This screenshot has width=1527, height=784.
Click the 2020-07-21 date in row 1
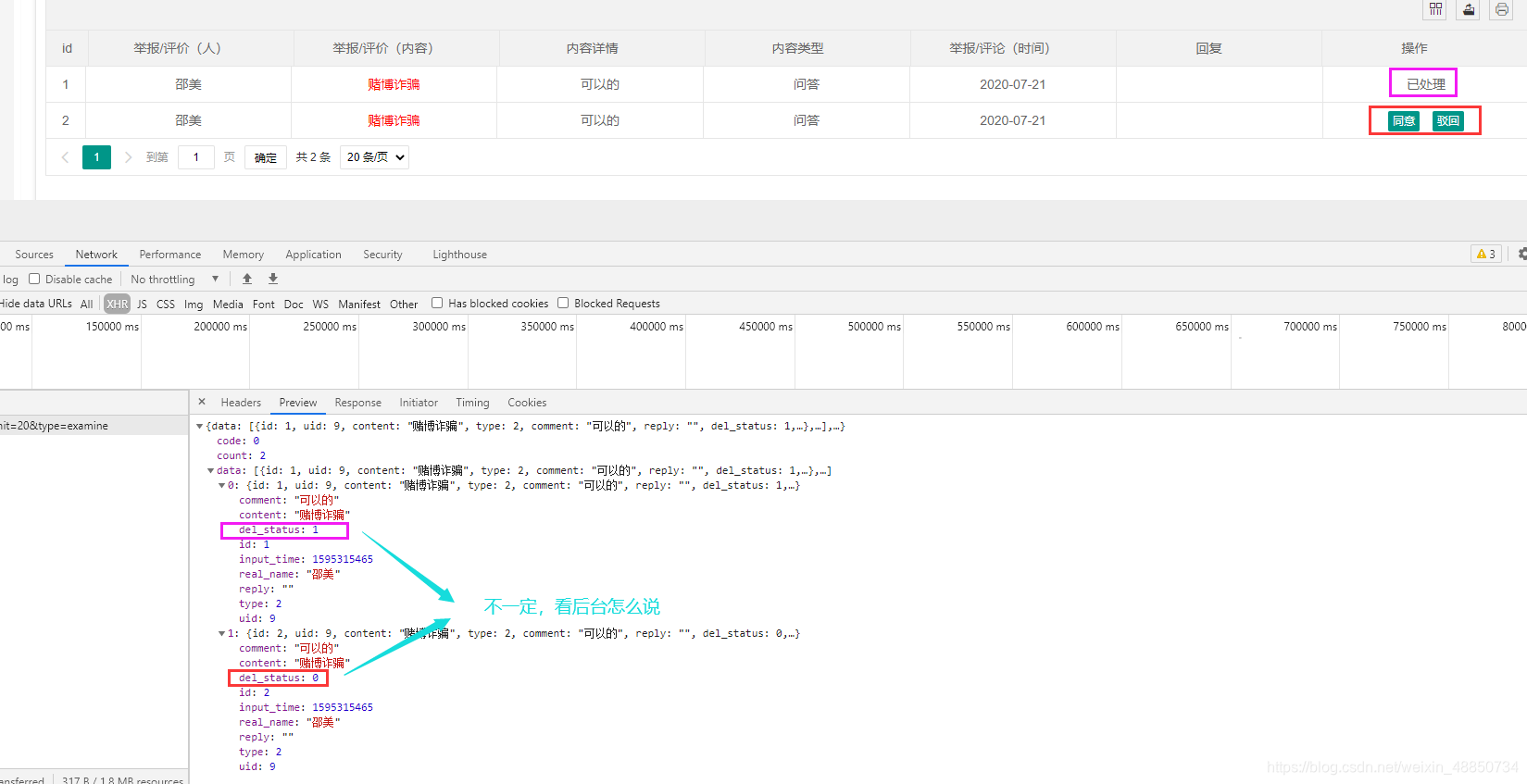pos(1012,84)
